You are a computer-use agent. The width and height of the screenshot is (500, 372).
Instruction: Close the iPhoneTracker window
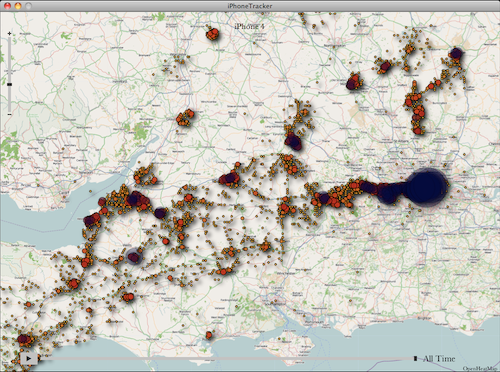point(7,6)
